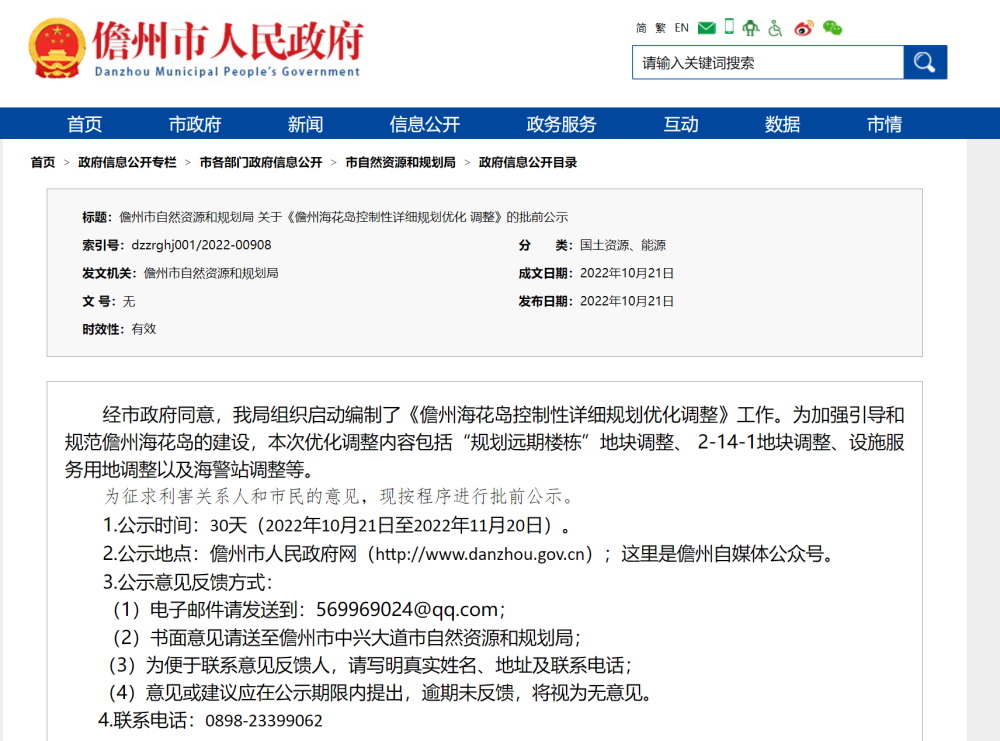Open the 互动 navigation item
Image resolution: width=1000 pixels, height=741 pixels.
tap(681, 124)
